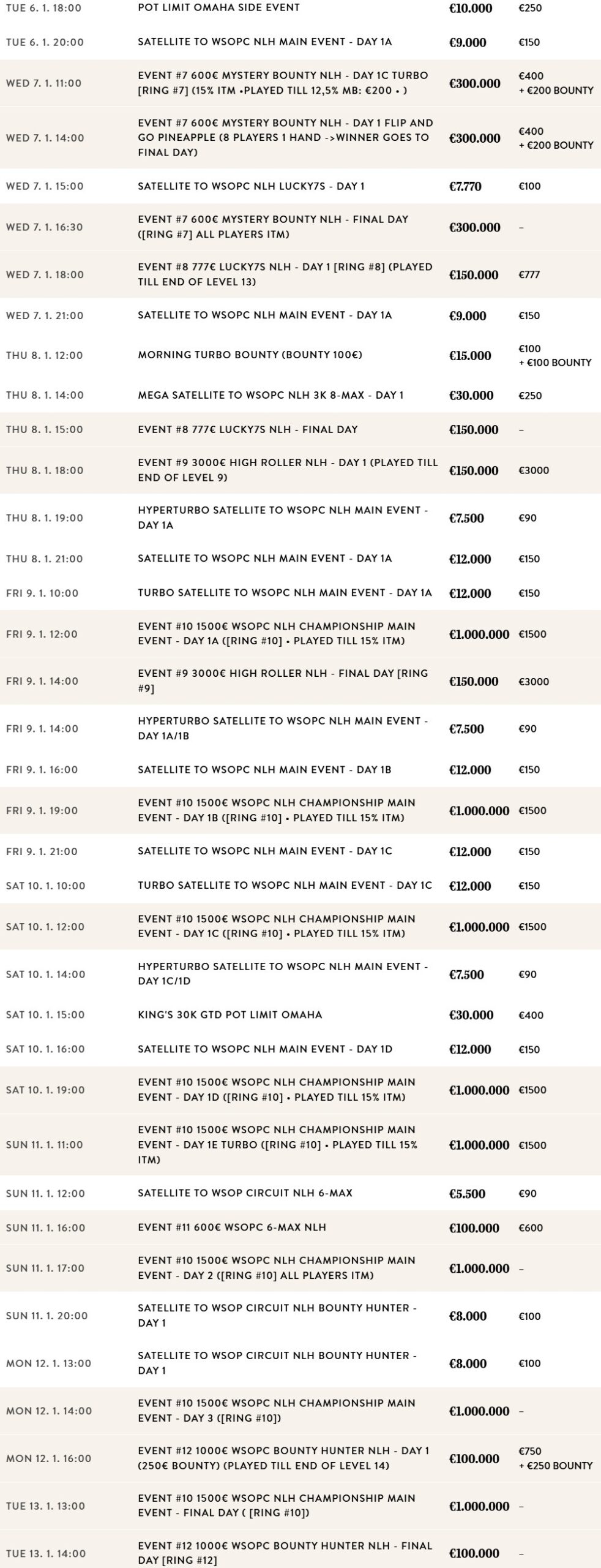The image size is (601, 1568).
Task: Select Event #12 Bounty Hunter Final Day
Action: 285,1553
